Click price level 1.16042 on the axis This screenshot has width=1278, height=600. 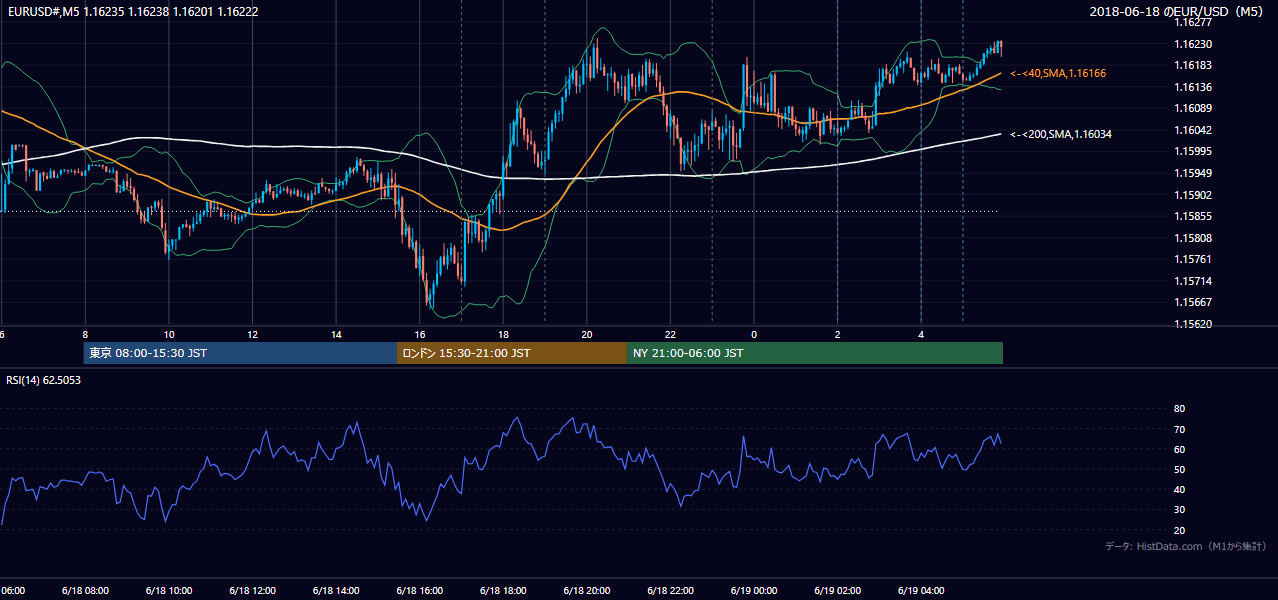click(x=1193, y=130)
